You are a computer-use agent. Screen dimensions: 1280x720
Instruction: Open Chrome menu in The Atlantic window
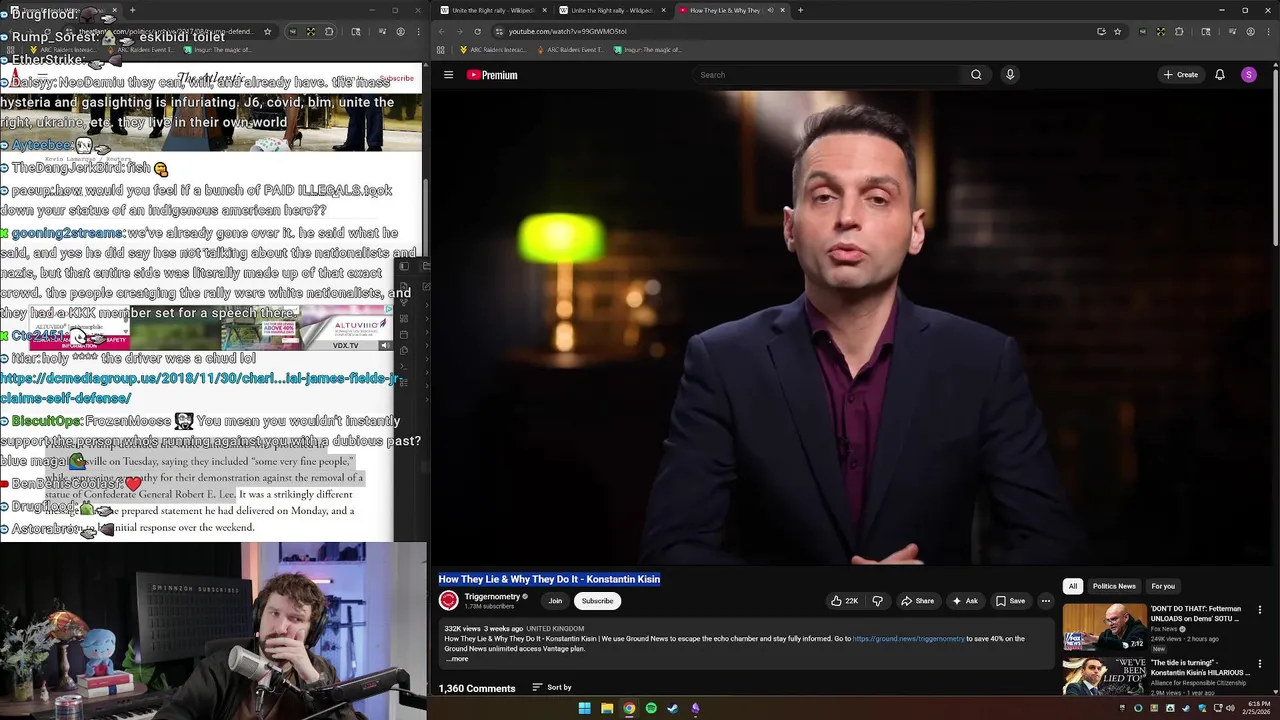[417, 31]
